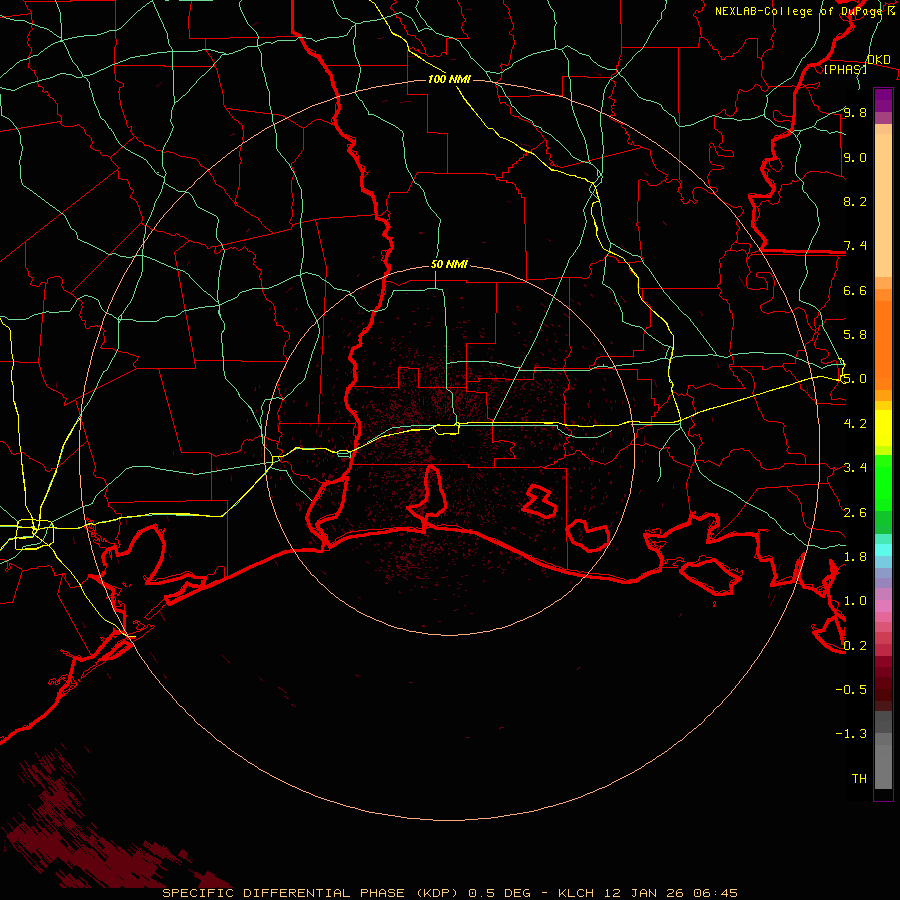Click the light peach band of the color scale
The width and height of the screenshot is (900, 900).
pyautogui.click(x=883, y=205)
